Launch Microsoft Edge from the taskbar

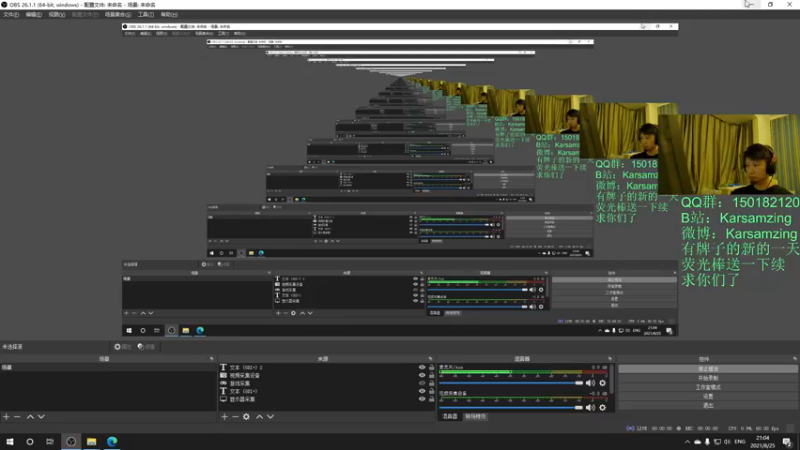(x=112, y=441)
